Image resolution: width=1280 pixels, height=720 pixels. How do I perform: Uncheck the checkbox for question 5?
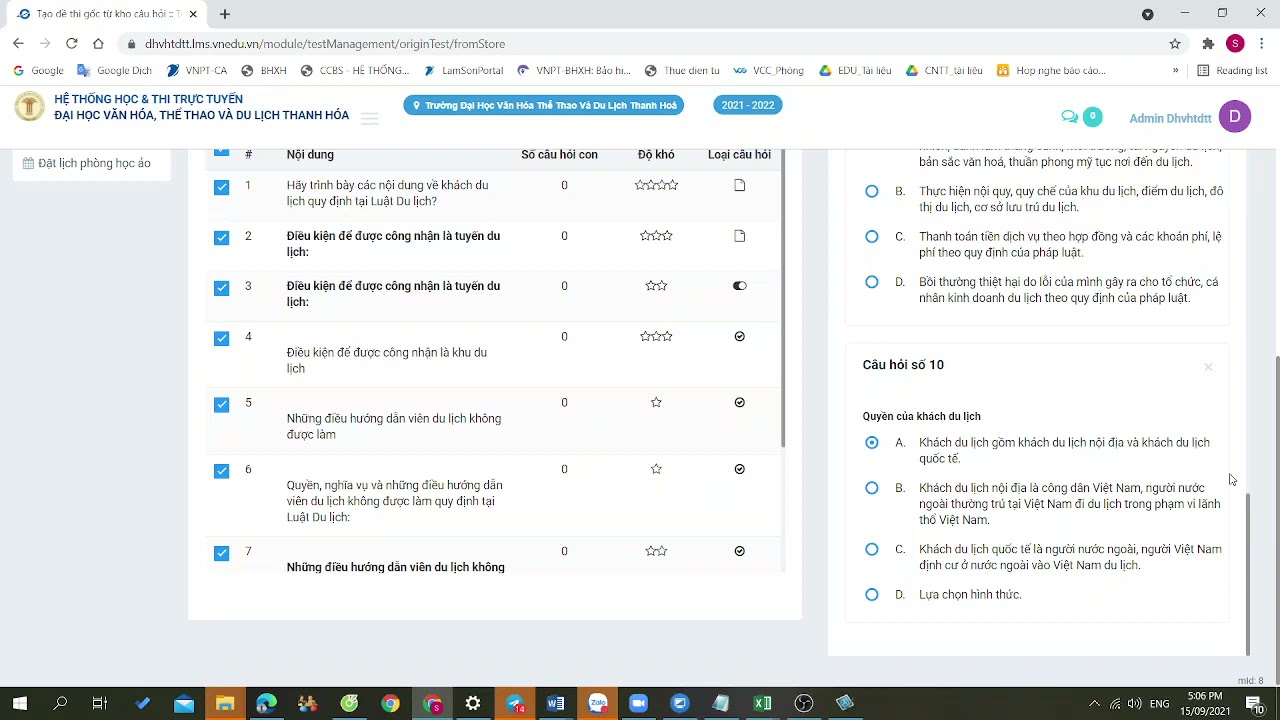(221, 404)
